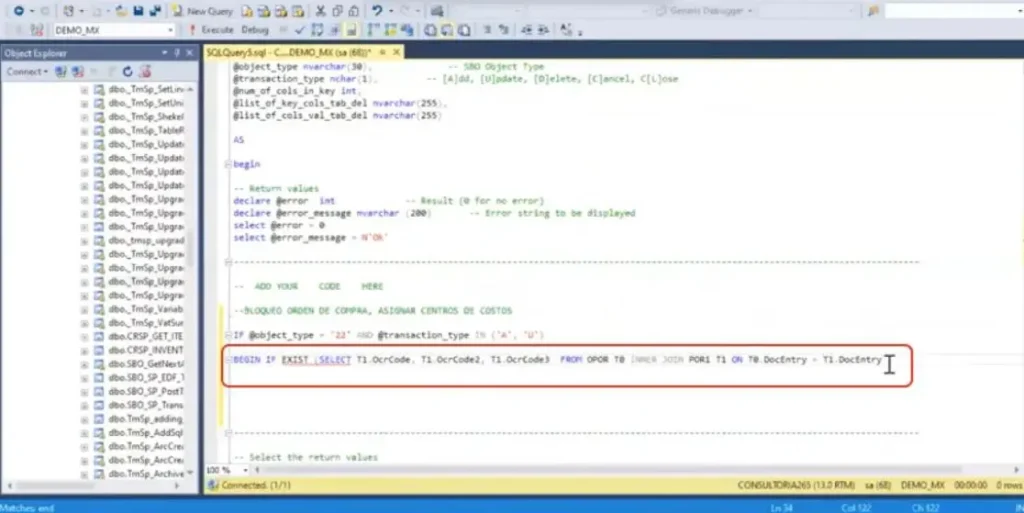Click the Cut scissors icon
The height and width of the screenshot is (513, 1024).
(320, 11)
